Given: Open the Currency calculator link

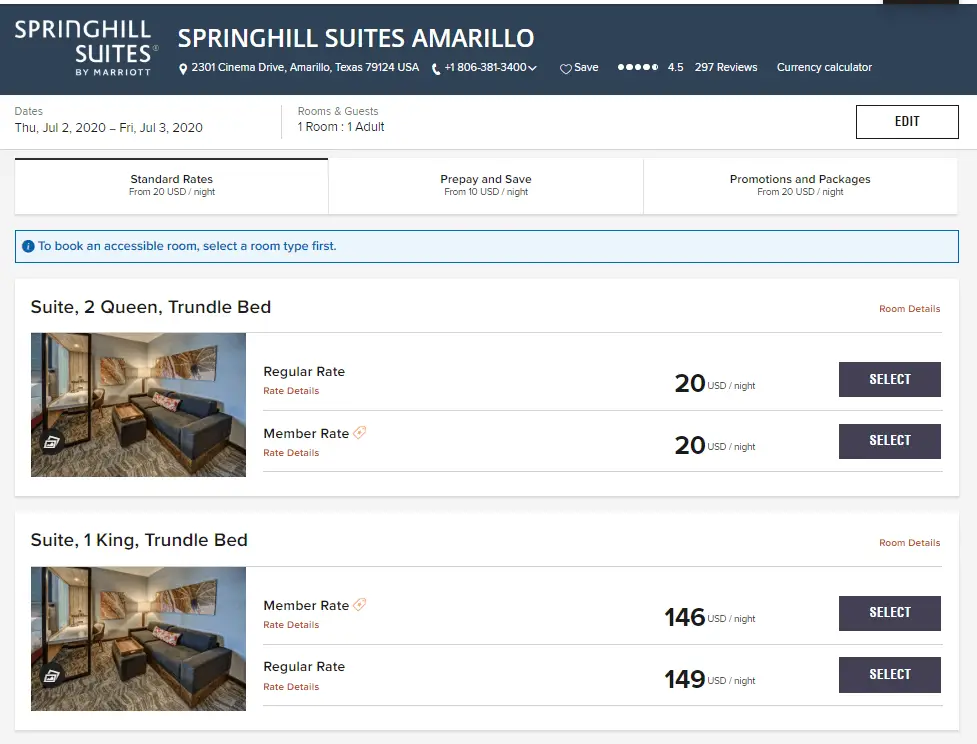Looking at the screenshot, I should point(824,68).
